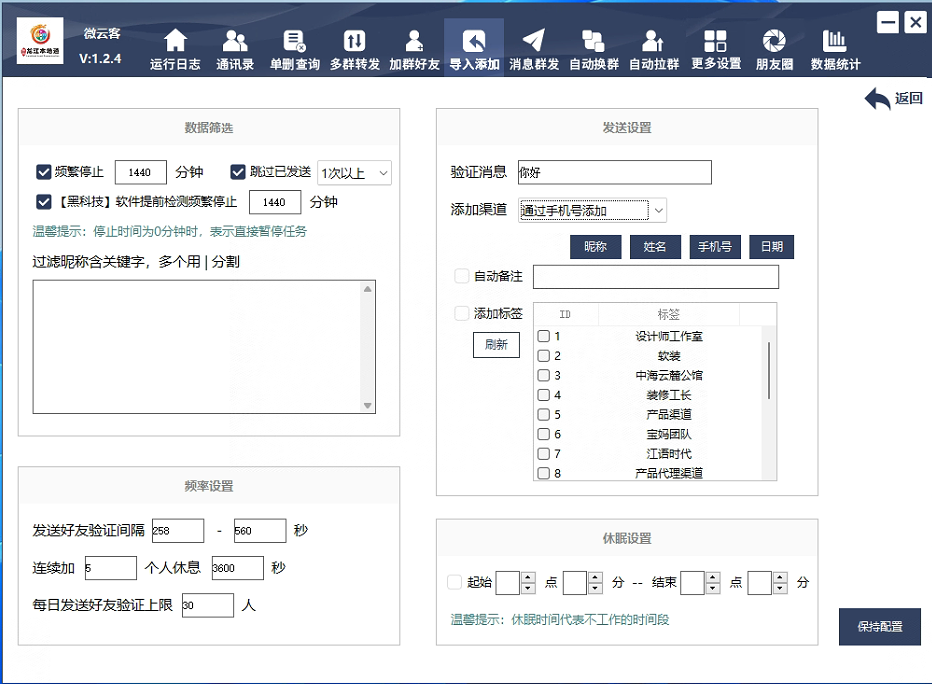Open the 数据统计 statistics view

coord(836,46)
